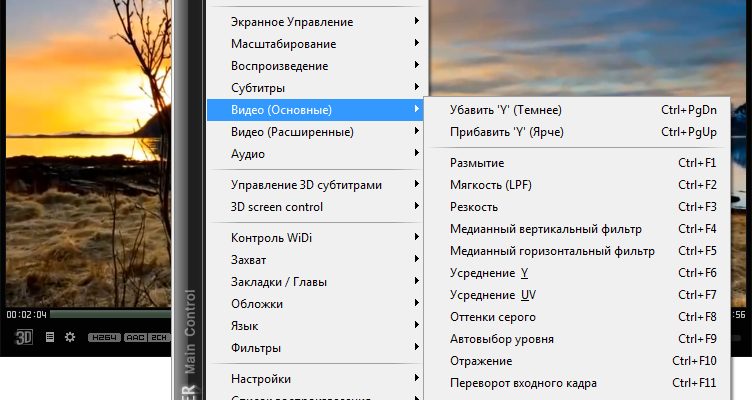Select Усреднение Y option
752x400 pixels.
577,273
